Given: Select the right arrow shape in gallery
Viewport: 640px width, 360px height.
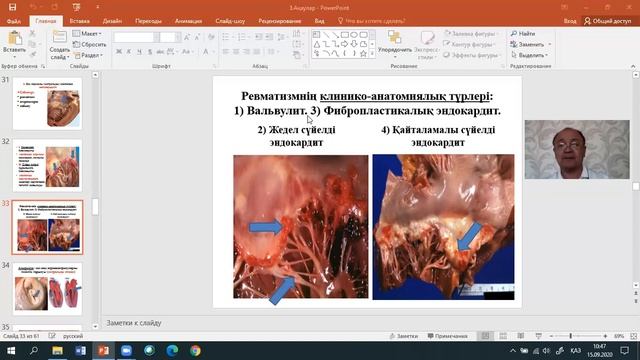Looking at the screenshot, I should pos(344,44).
